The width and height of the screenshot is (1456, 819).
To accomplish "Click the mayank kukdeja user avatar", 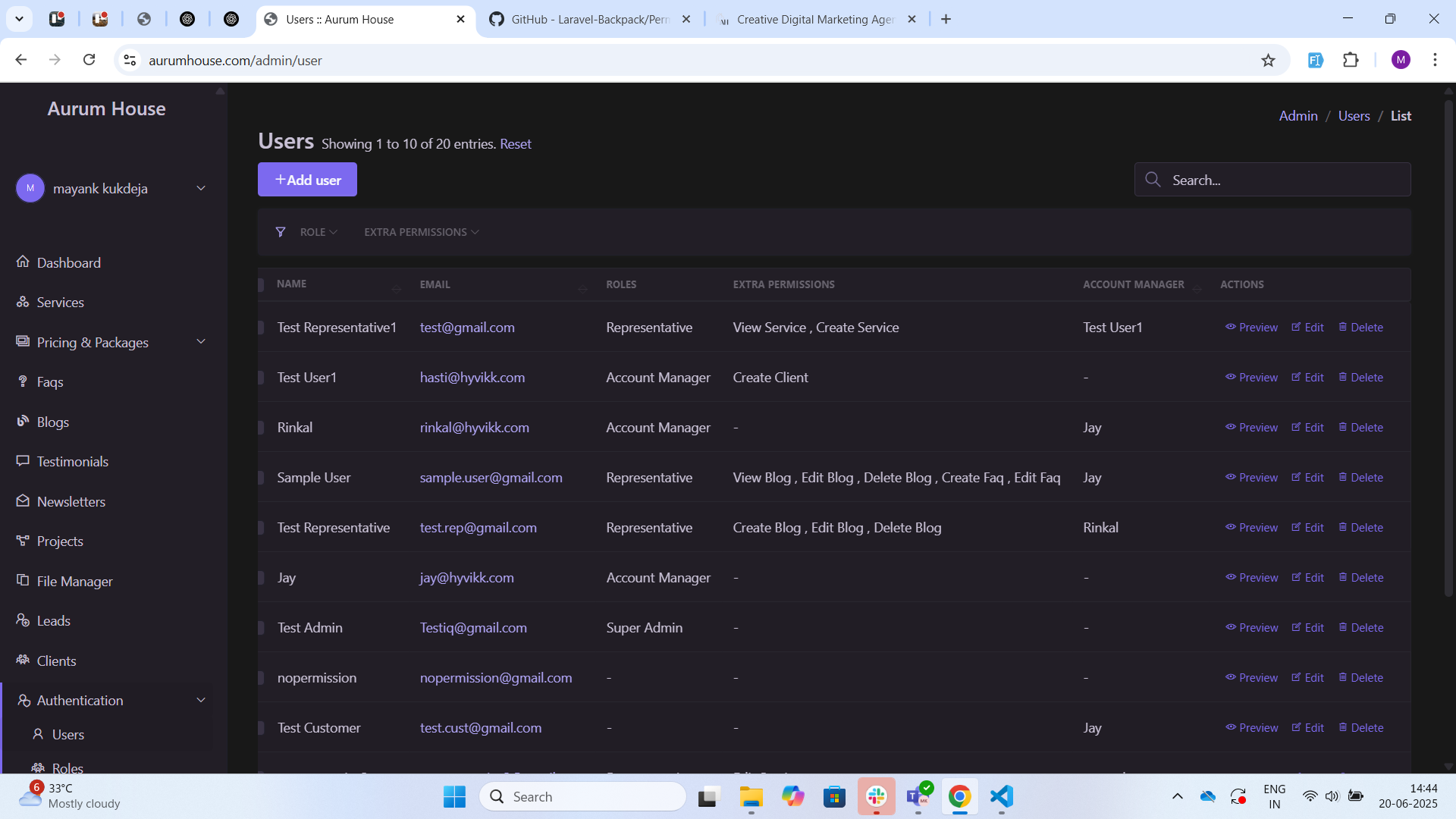I will click(x=30, y=188).
